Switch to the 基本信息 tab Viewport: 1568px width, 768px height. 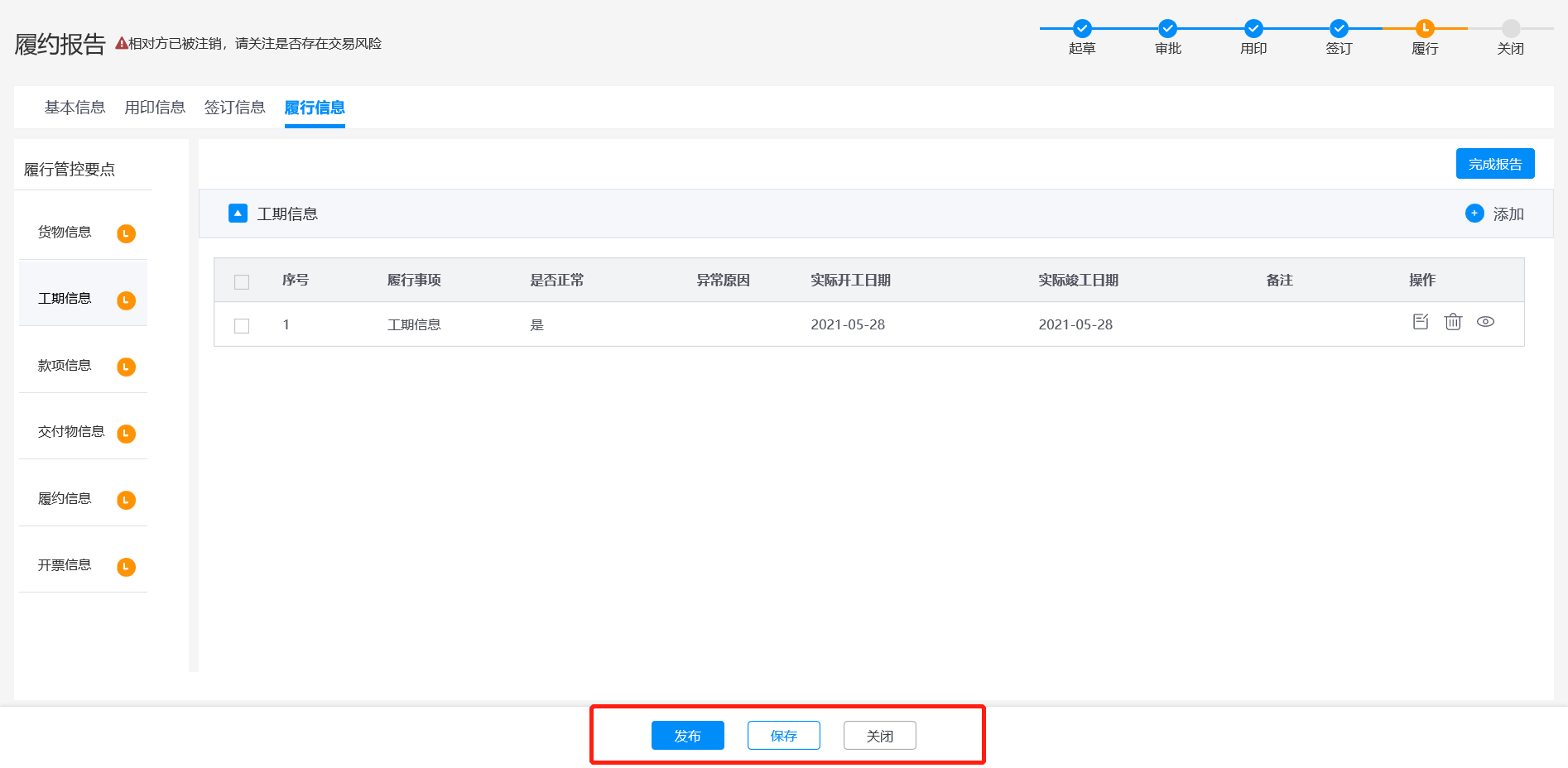(x=75, y=108)
